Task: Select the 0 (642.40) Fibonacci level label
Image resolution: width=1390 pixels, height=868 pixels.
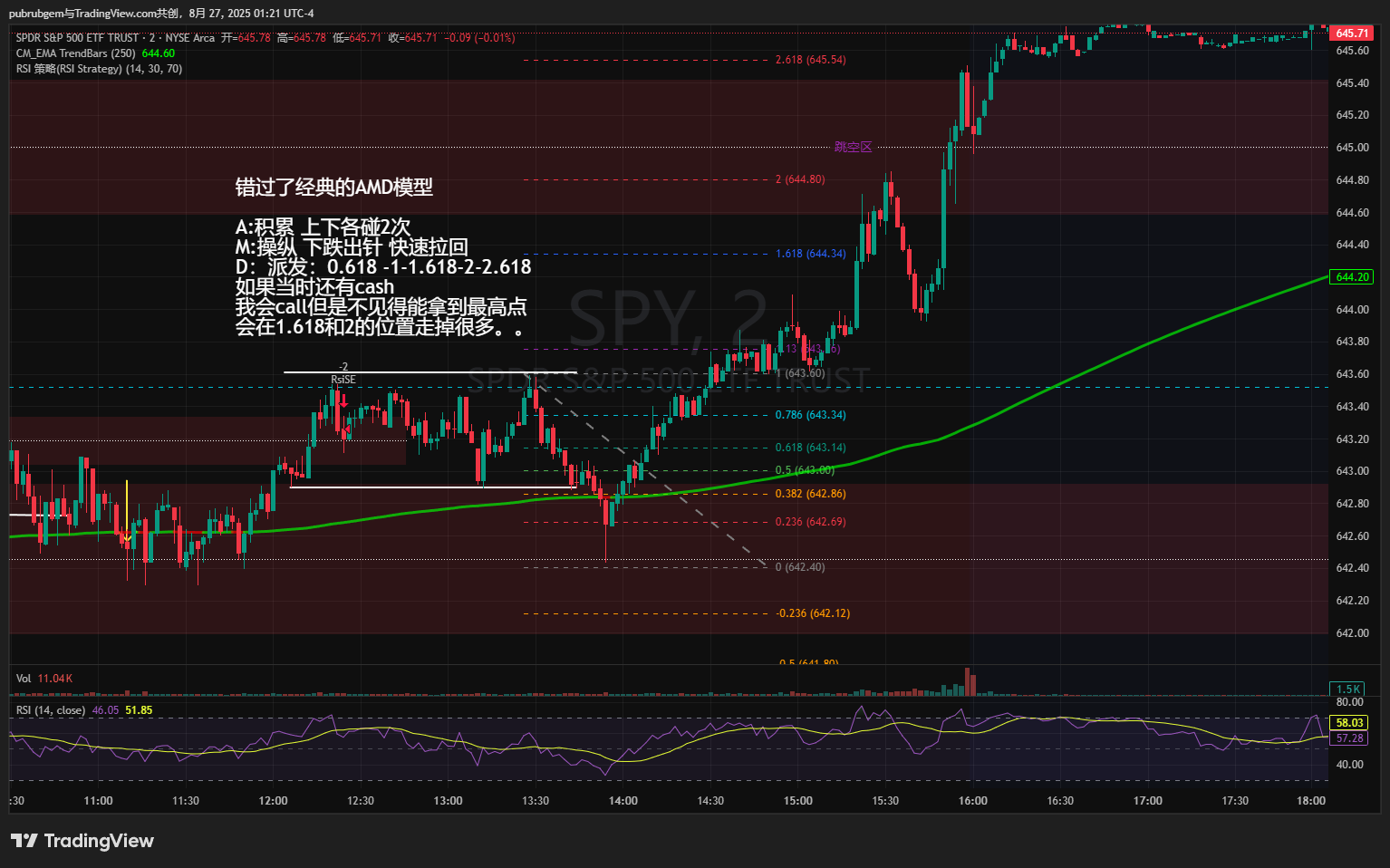Action: pos(800,567)
